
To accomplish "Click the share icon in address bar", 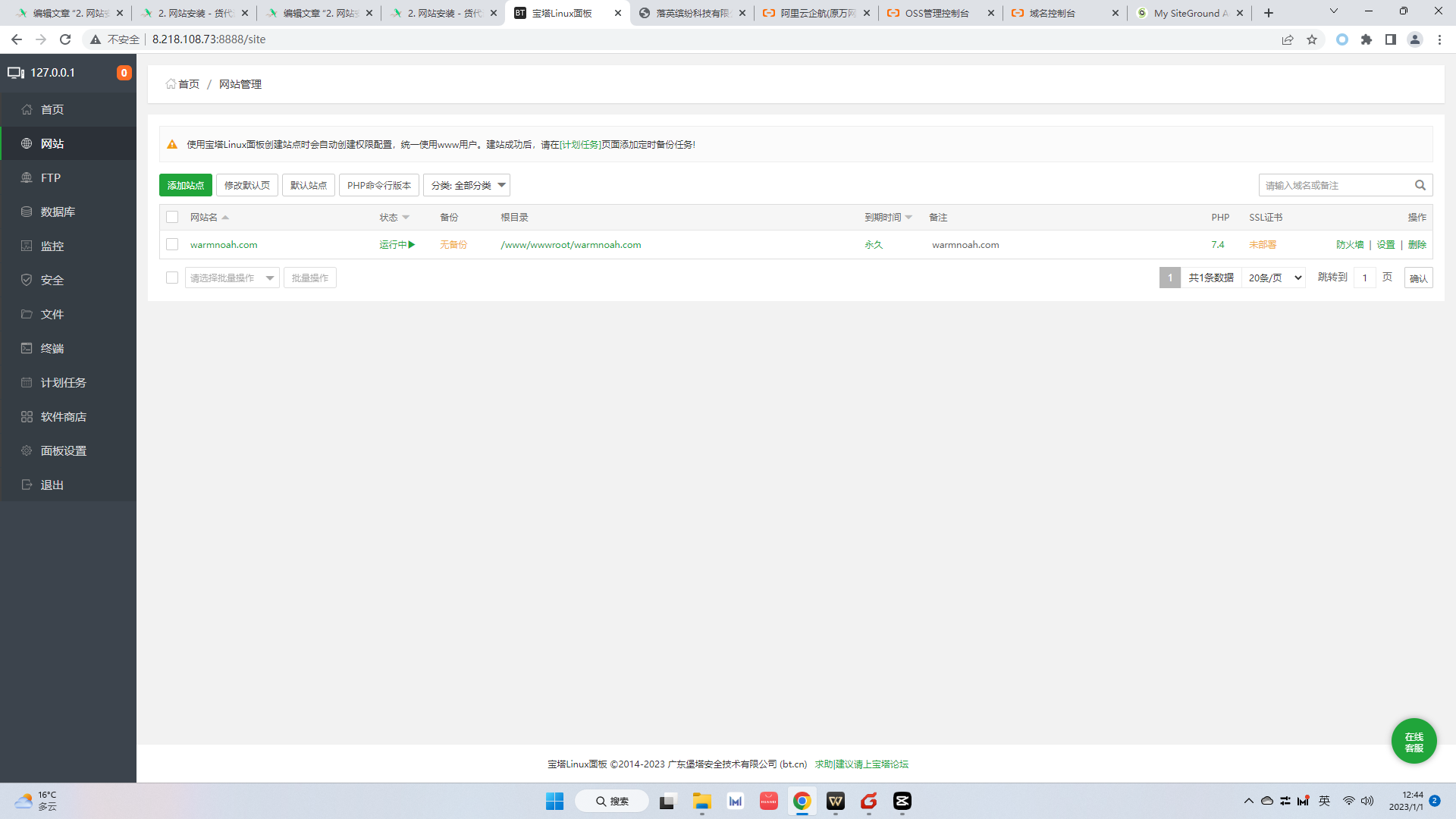I will click(x=1288, y=39).
